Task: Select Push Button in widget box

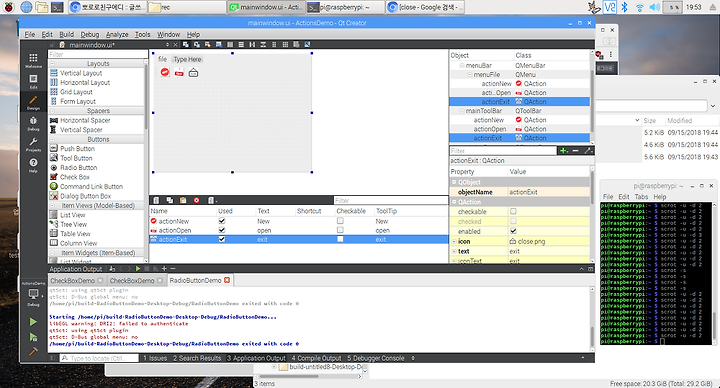Action: 77,149
